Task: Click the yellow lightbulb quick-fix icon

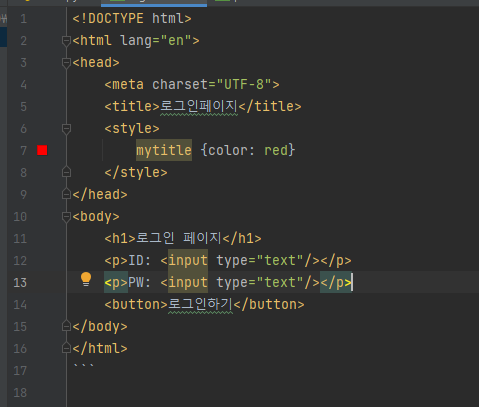Action: (x=86, y=279)
